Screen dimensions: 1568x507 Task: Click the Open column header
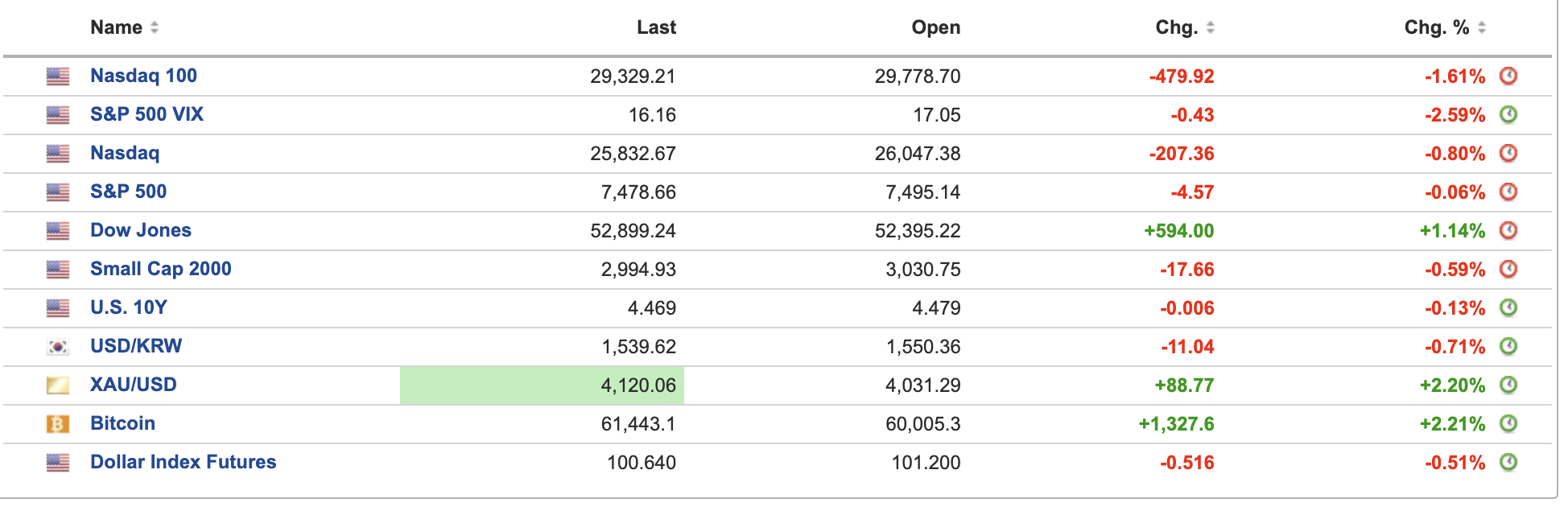pyautogui.click(x=935, y=27)
